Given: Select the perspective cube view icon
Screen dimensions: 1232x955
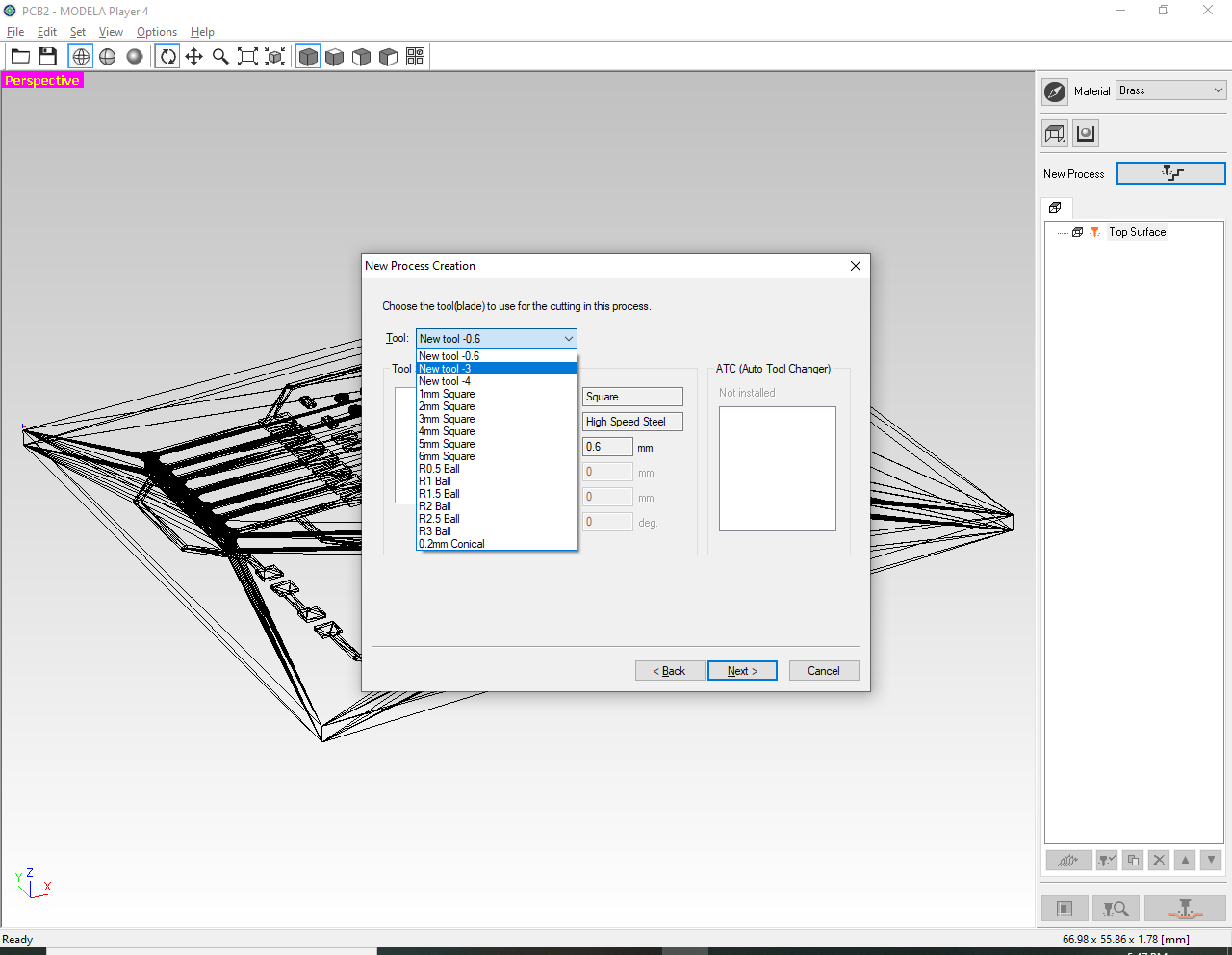Looking at the screenshot, I should coord(308,57).
